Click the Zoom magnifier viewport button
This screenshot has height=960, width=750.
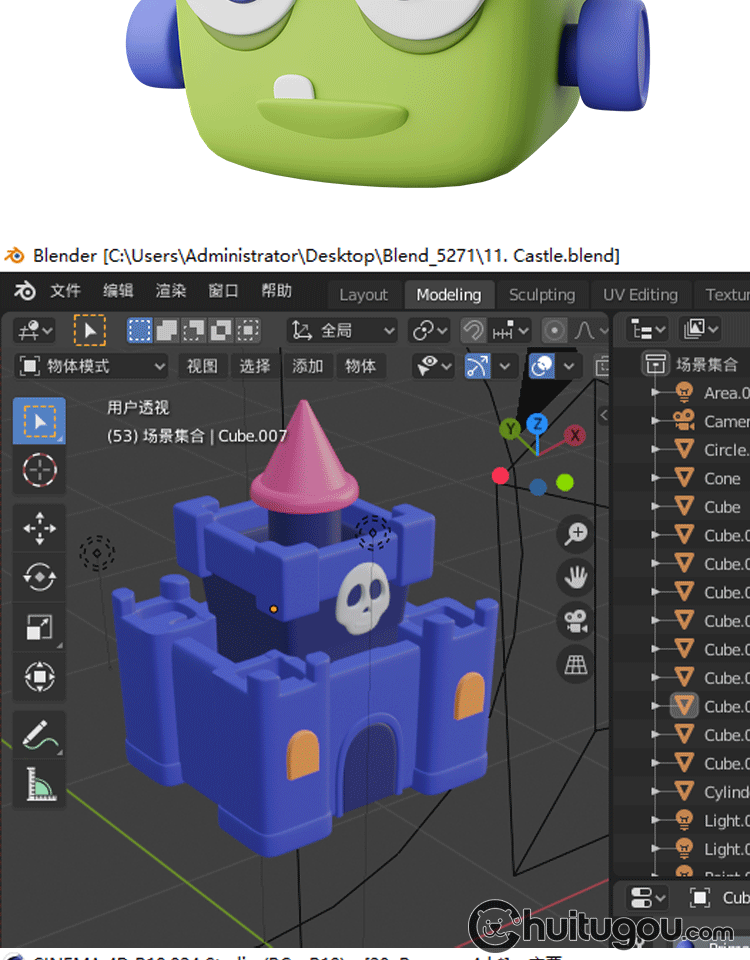coord(576,534)
